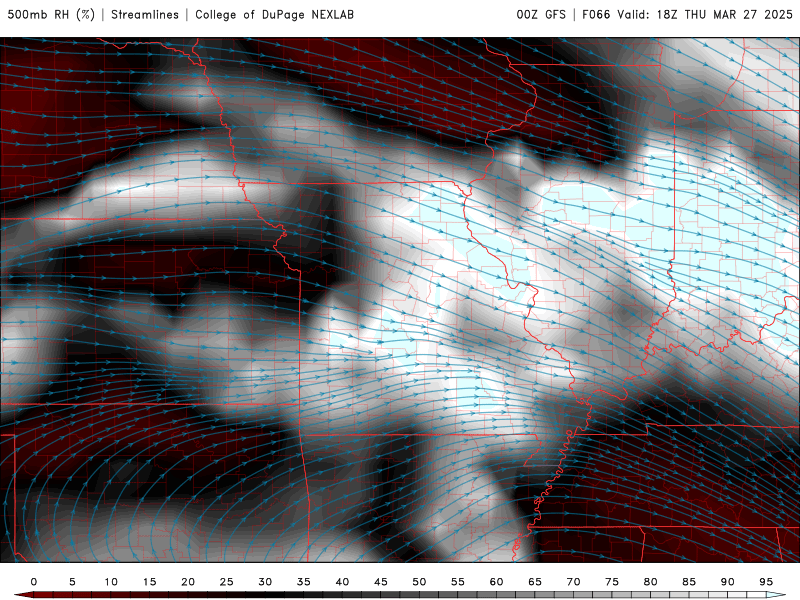Click the colorbar label "70"
800x600 pixels.
[x=573, y=582]
